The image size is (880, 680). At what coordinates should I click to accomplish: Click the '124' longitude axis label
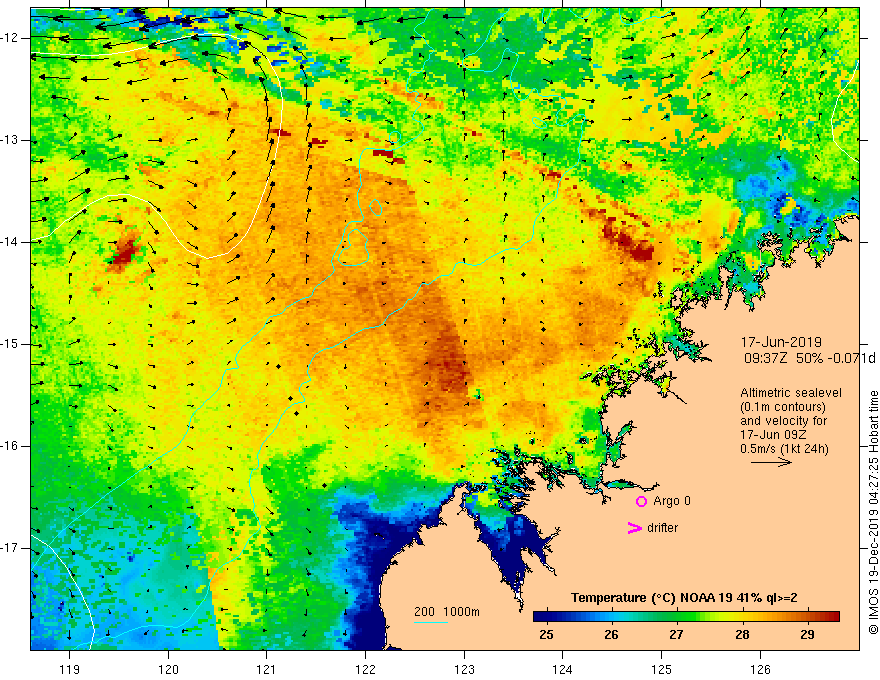click(x=562, y=669)
